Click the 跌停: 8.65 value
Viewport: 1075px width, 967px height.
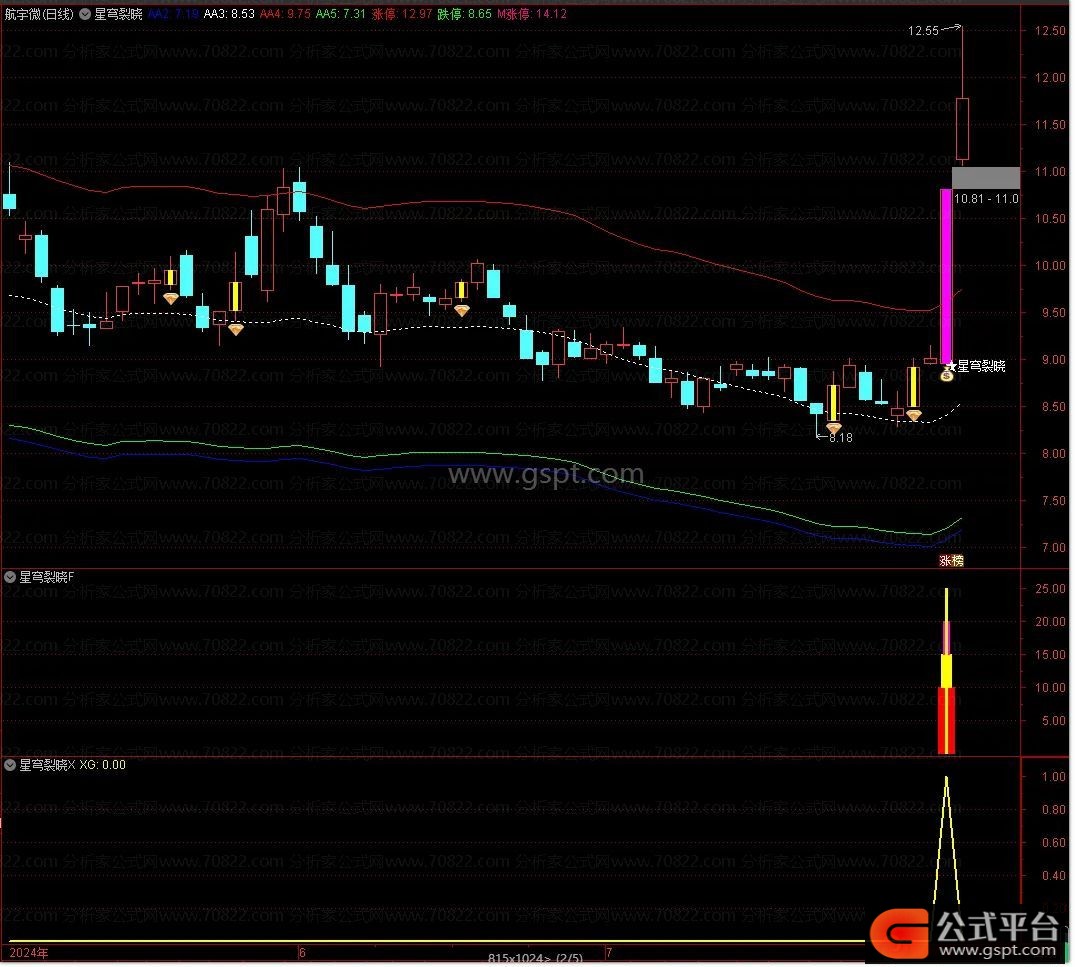click(x=466, y=14)
